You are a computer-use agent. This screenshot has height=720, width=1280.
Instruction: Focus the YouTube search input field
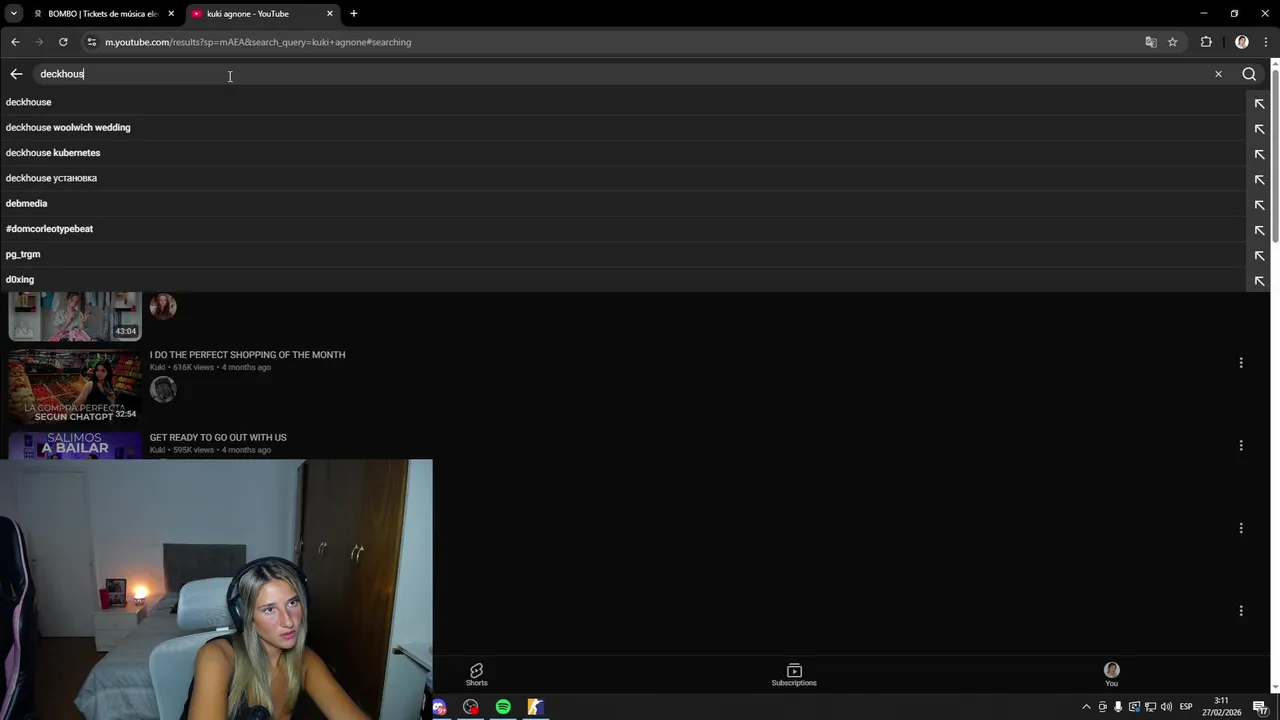pyautogui.click(x=620, y=74)
